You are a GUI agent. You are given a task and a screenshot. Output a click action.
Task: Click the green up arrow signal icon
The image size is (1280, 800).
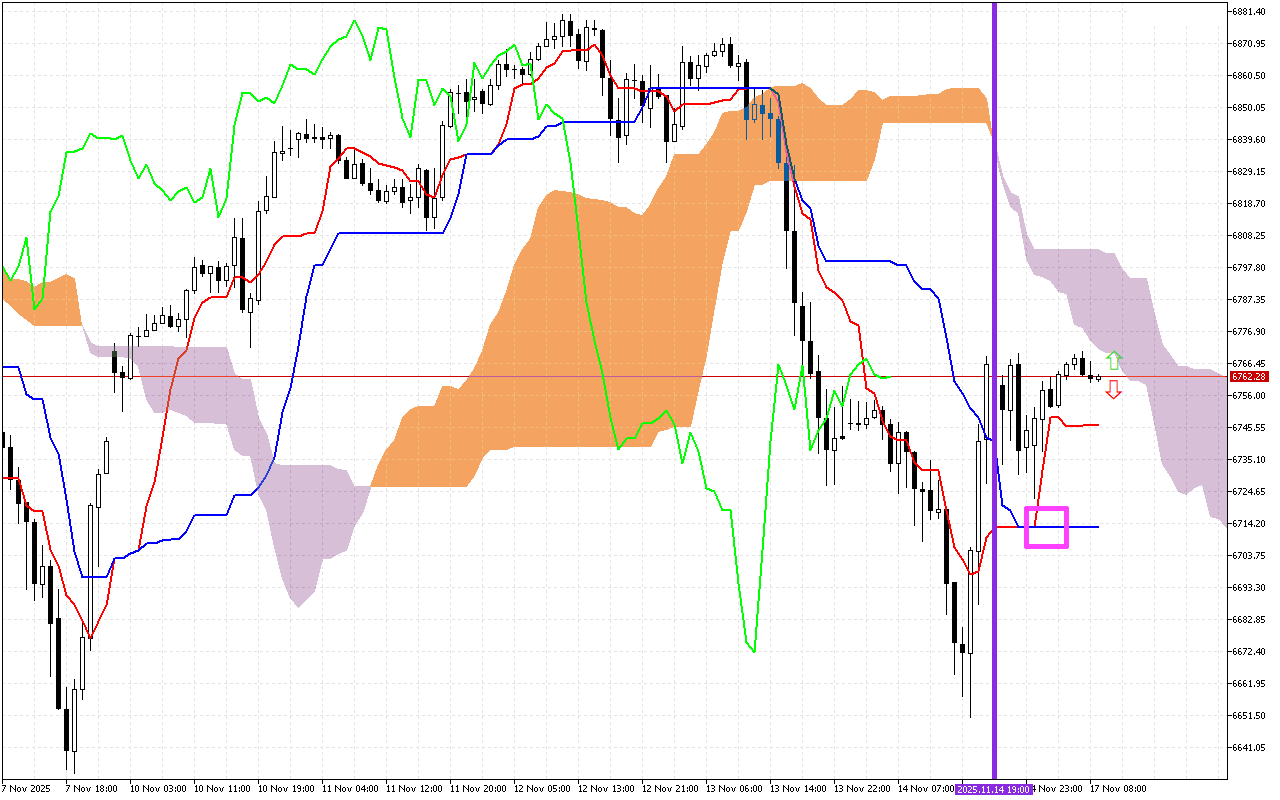pos(1113,360)
